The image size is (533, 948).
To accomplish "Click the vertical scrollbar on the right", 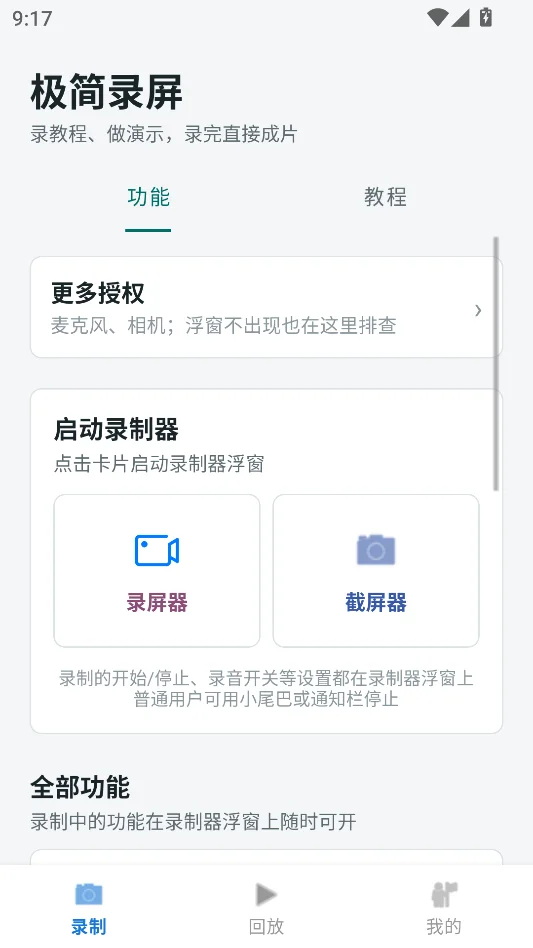I will tap(496, 363).
